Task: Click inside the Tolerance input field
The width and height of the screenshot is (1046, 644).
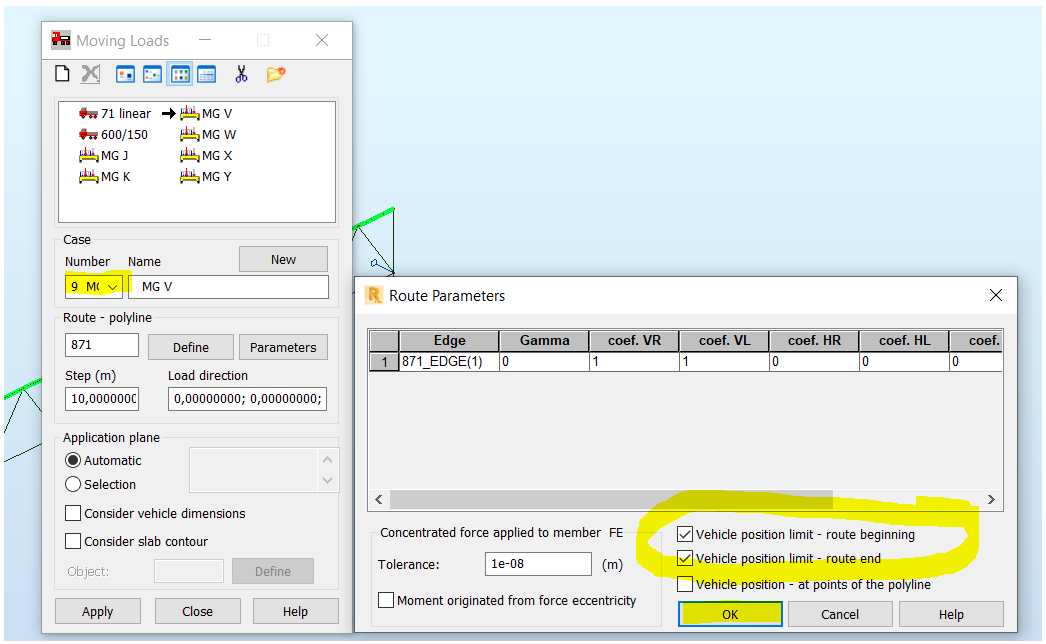Action: (x=537, y=563)
